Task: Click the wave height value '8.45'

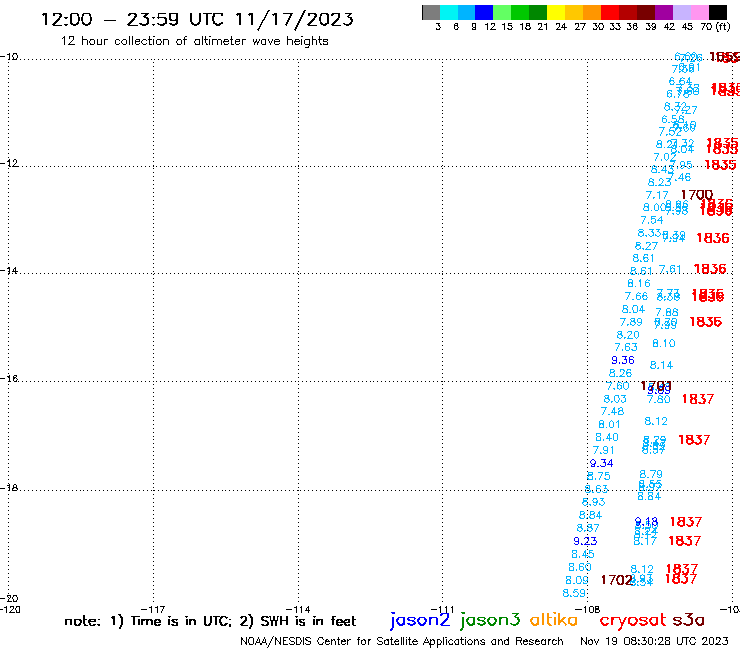Action: (583, 554)
